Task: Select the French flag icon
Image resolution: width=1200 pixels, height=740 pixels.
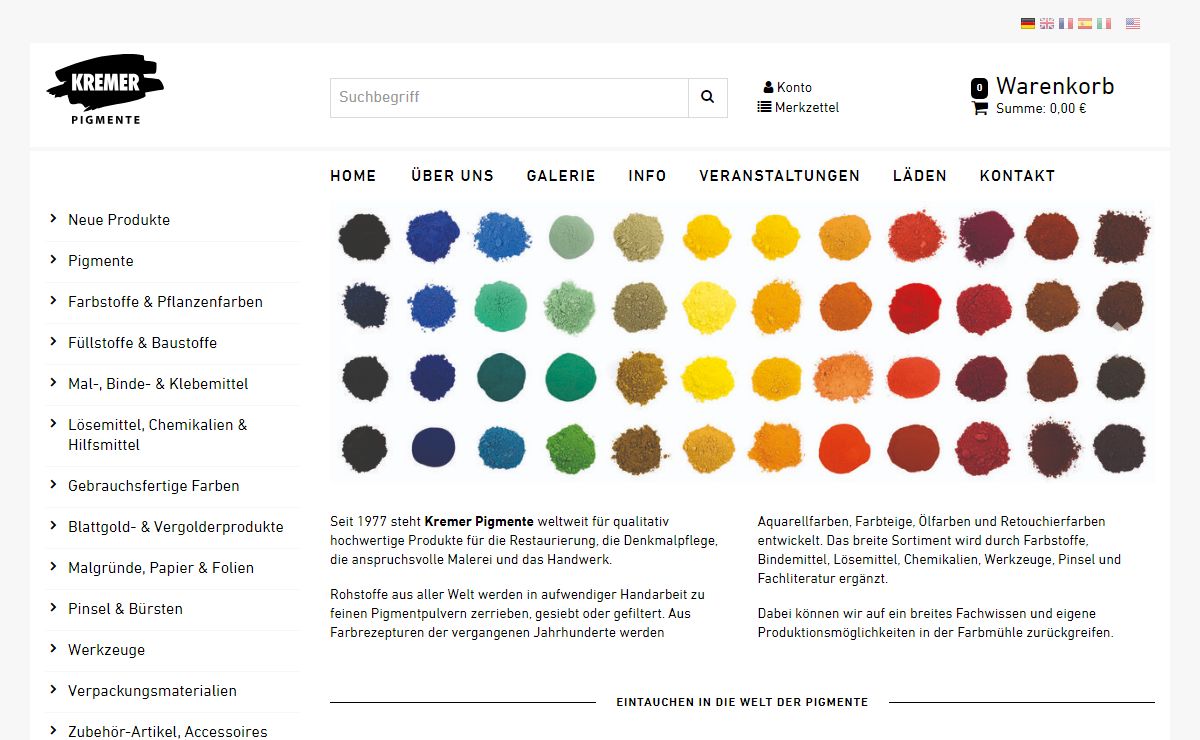Action: [x=1066, y=23]
